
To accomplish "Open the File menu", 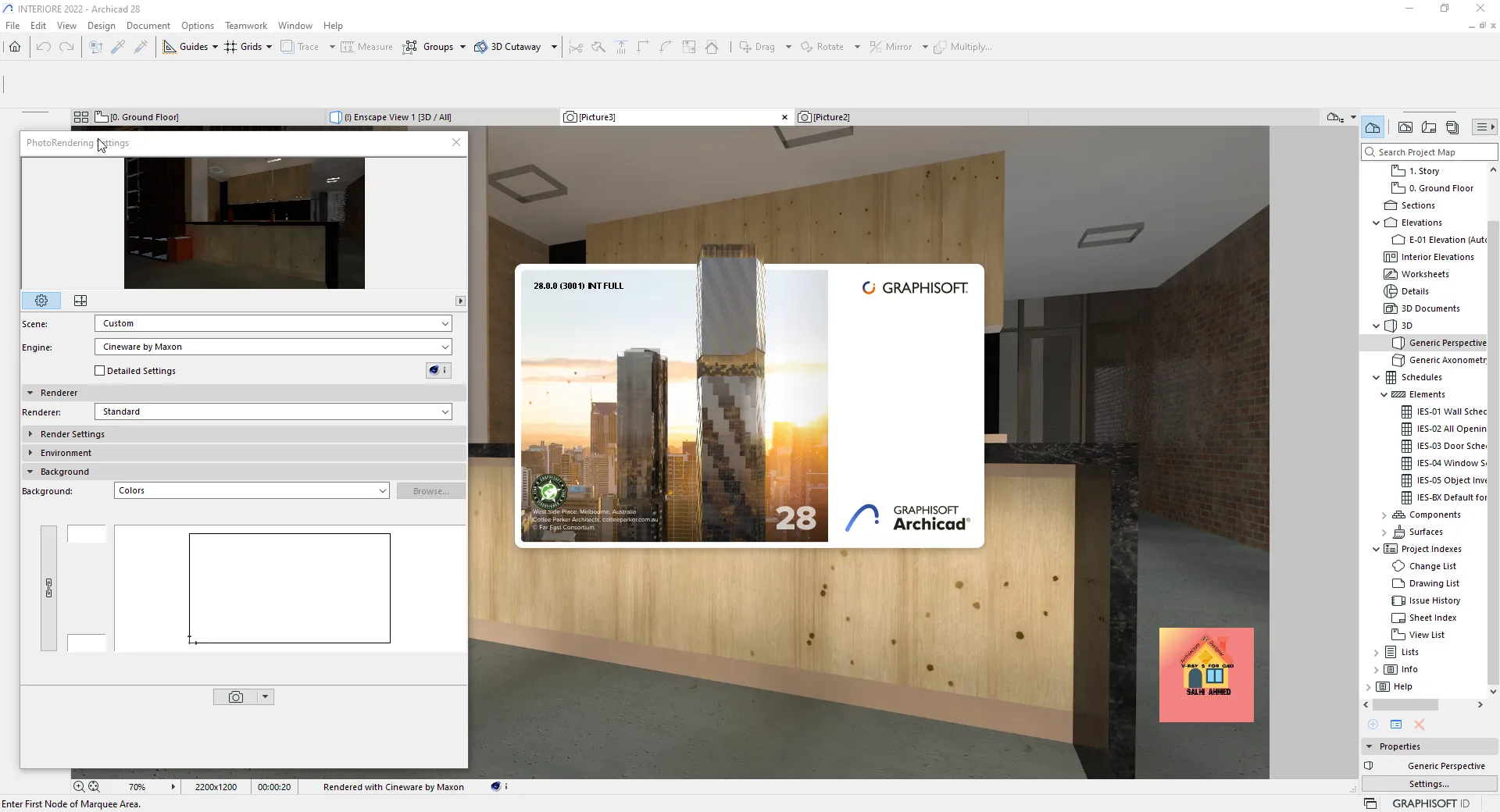I will (x=12, y=26).
